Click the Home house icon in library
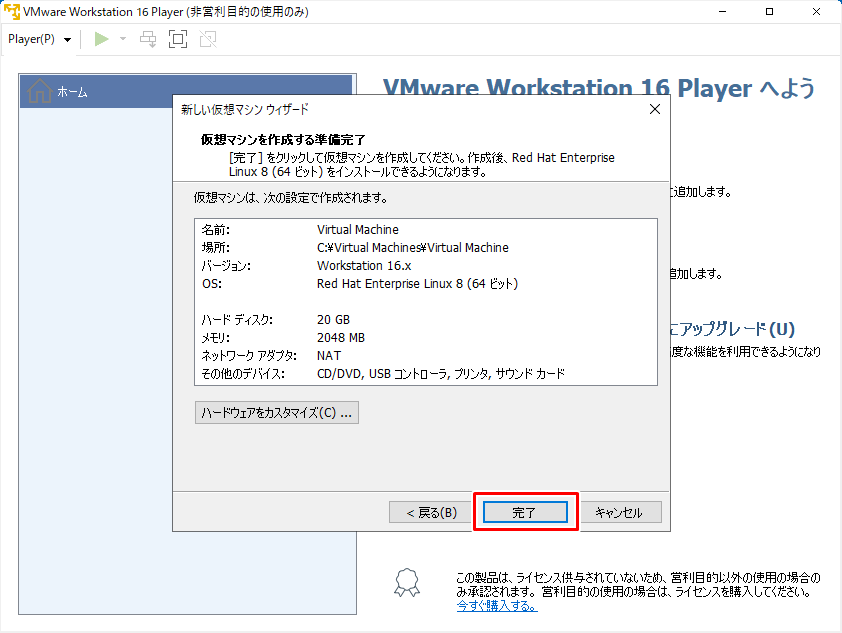The width and height of the screenshot is (842, 633). click(39, 91)
